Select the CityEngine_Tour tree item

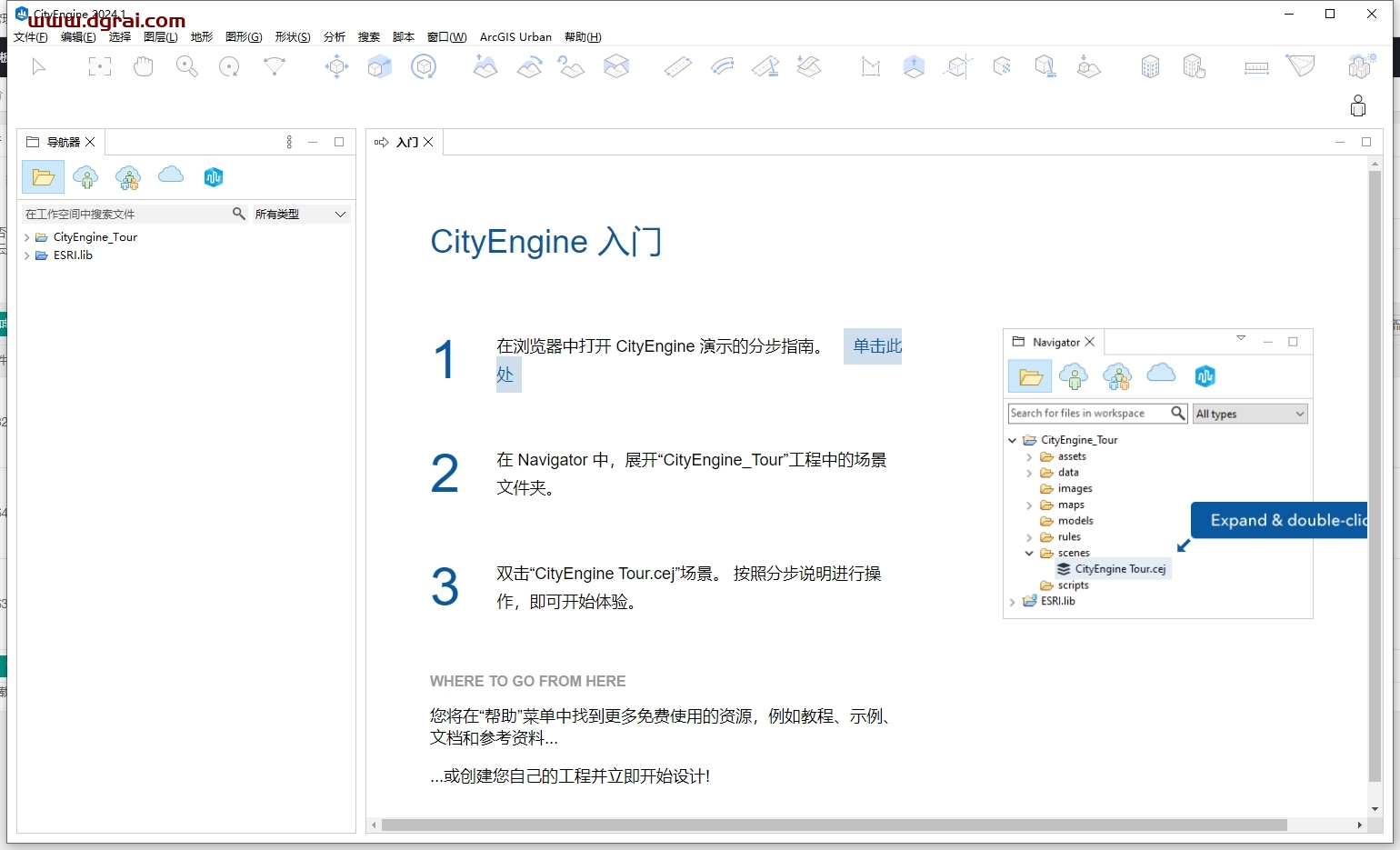coord(95,237)
